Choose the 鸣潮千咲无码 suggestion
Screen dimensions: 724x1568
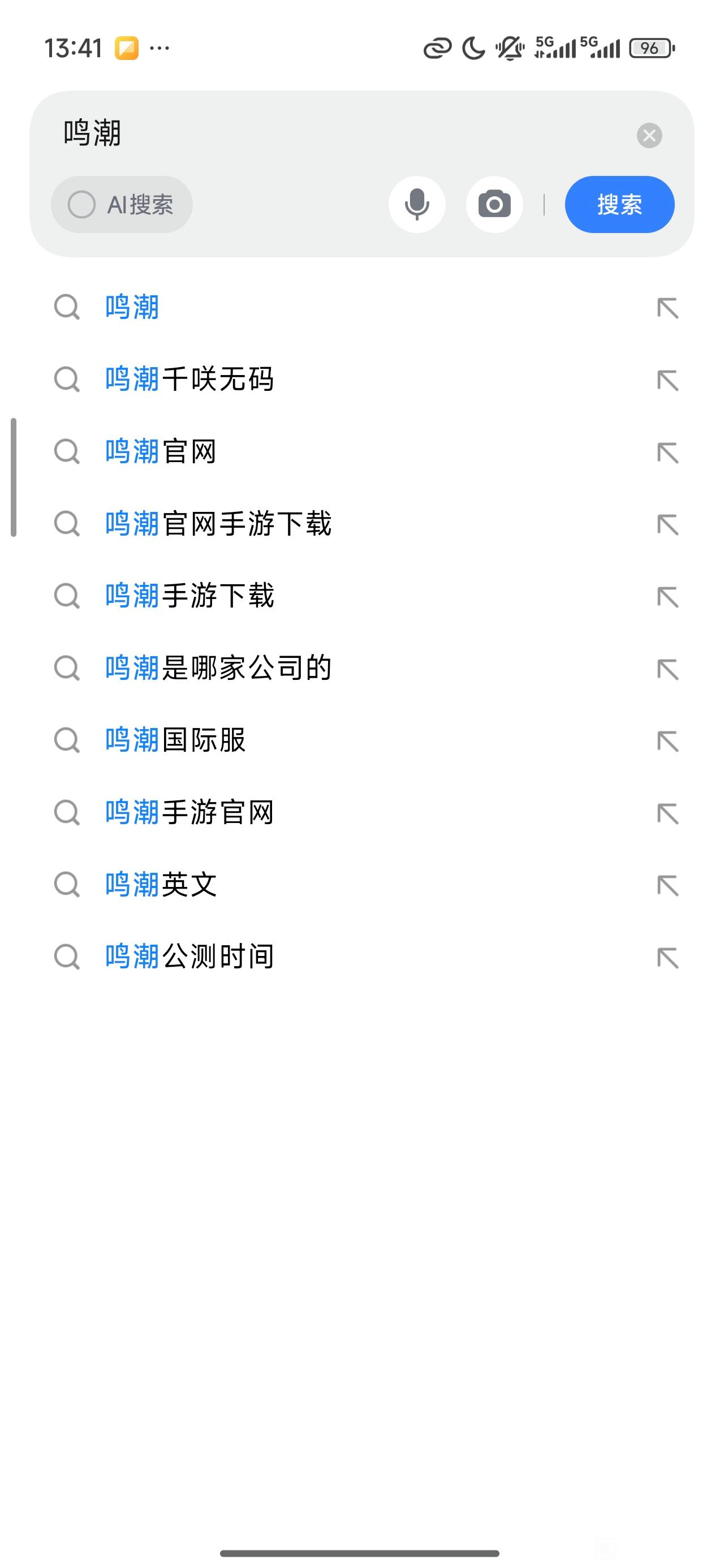189,379
